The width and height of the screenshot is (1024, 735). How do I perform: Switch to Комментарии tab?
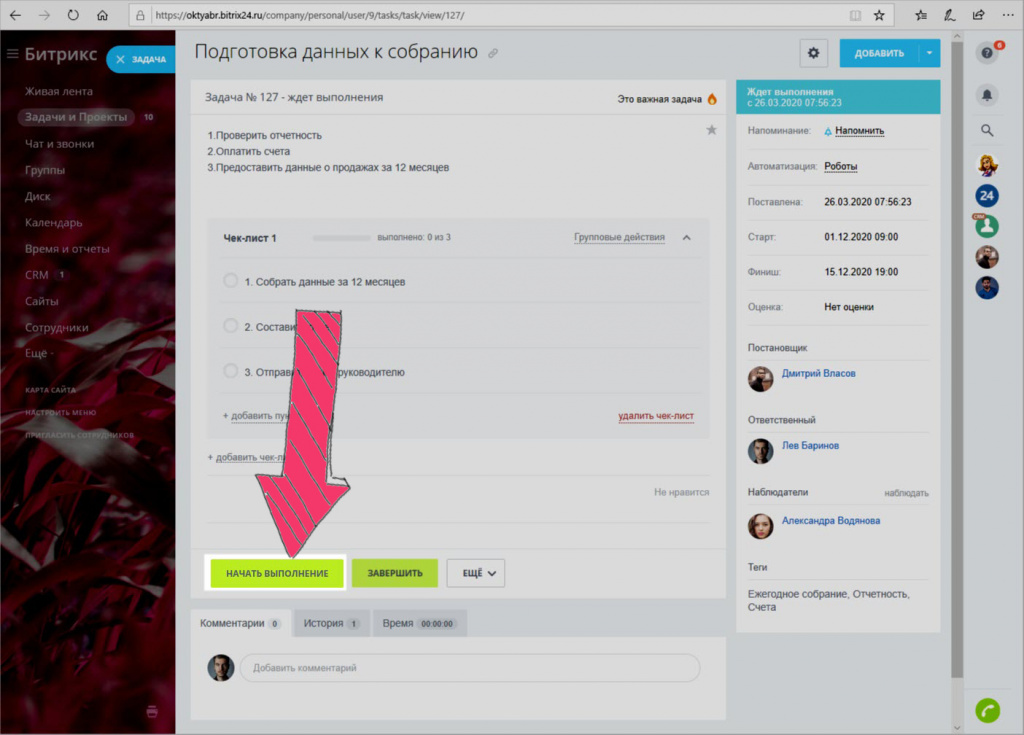point(240,623)
